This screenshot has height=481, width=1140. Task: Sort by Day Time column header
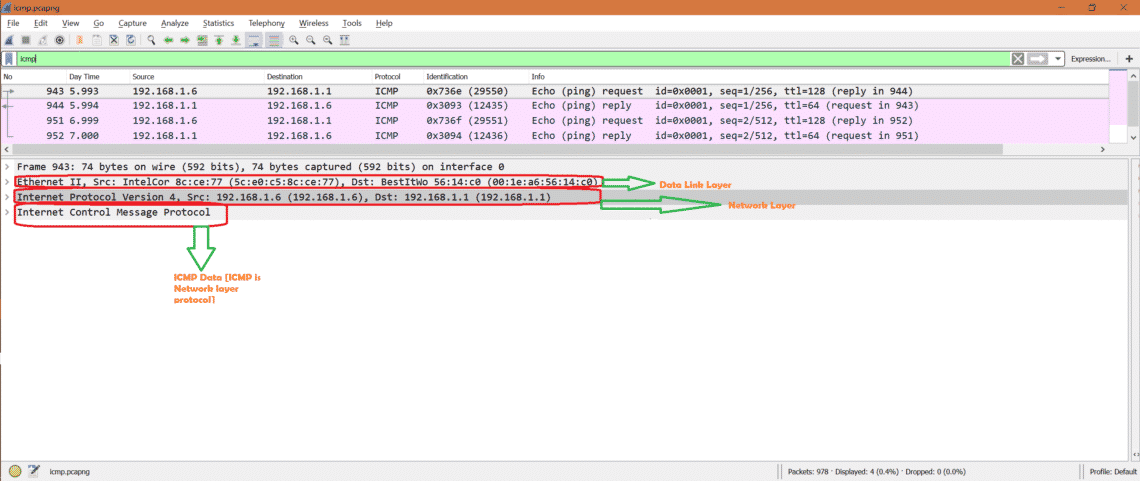pyautogui.click(x=97, y=76)
